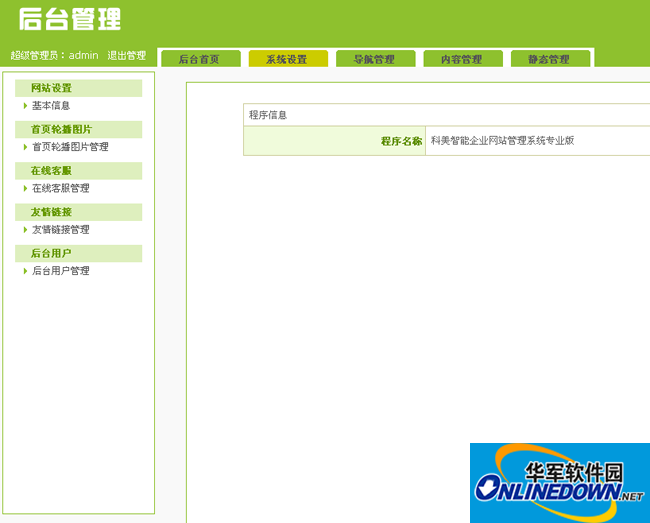
Task: Go to the 内容管理 tab
Action: [x=463, y=59]
